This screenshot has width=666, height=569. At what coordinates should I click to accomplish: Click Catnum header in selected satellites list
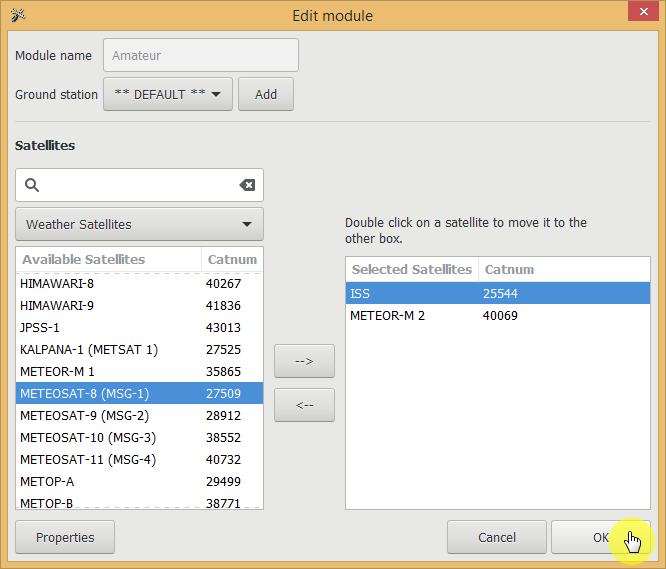510,269
